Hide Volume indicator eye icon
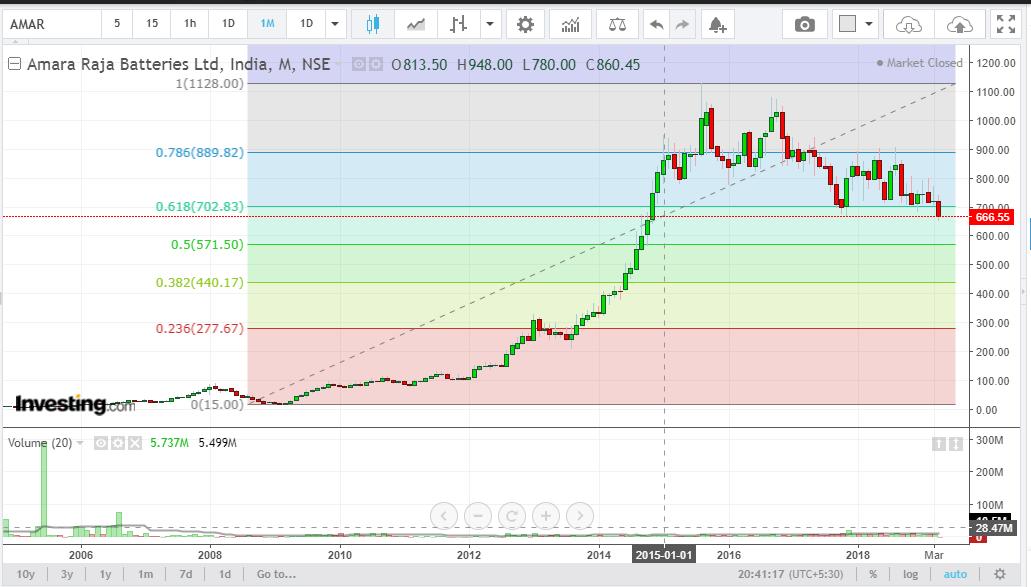This screenshot has width=1031, height=587. point(101,443)
